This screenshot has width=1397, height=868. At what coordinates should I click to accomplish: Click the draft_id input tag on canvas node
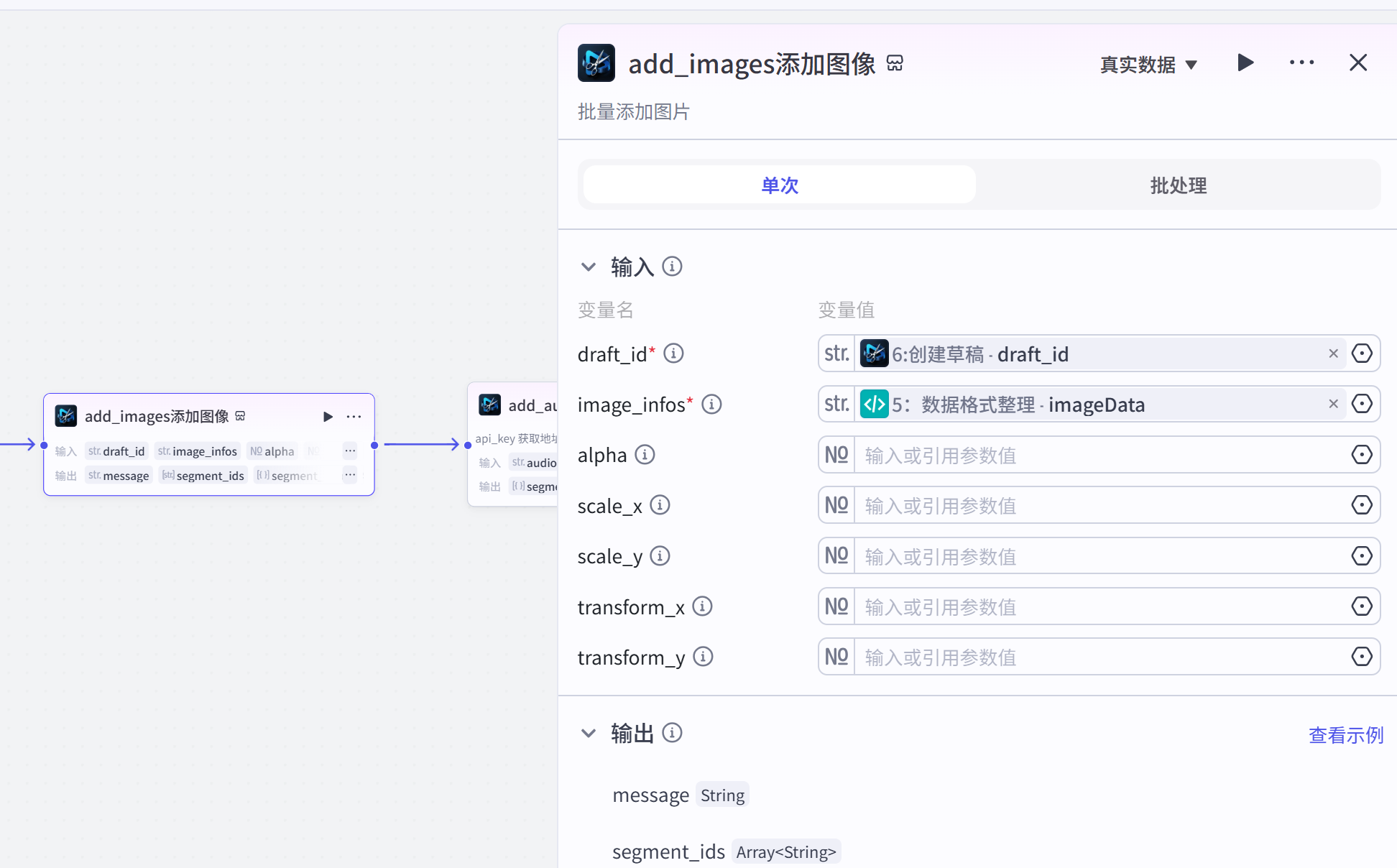click(116, 451)
